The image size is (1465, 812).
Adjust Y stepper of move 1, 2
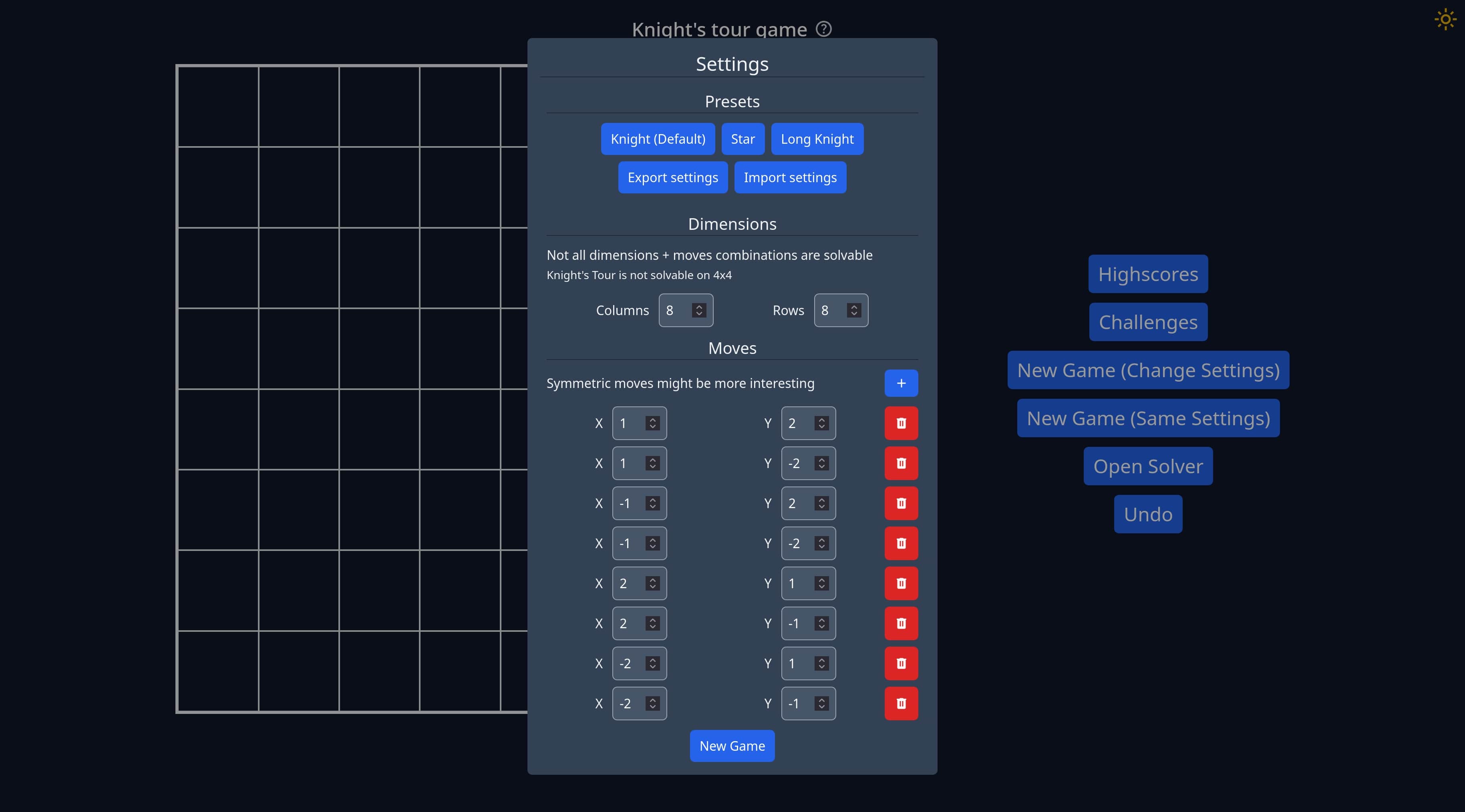(x=821, y=423)
